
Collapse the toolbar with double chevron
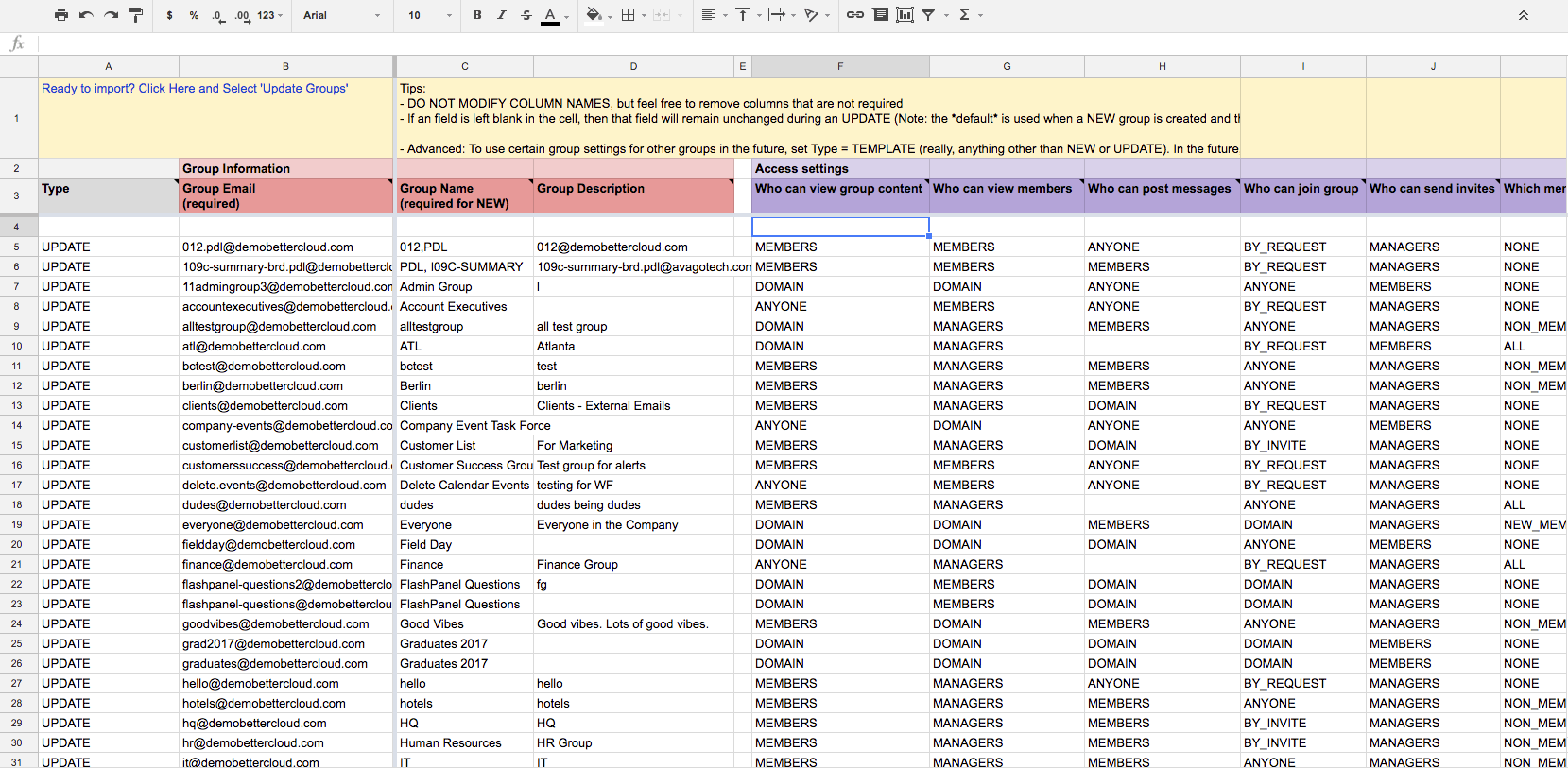pos(1524,15)
